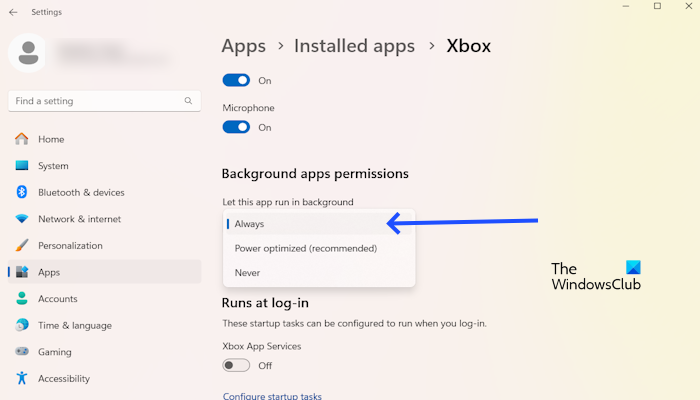700x400 pixels.
Task: Open Time & language settings
Action: (x=104, y=325)
